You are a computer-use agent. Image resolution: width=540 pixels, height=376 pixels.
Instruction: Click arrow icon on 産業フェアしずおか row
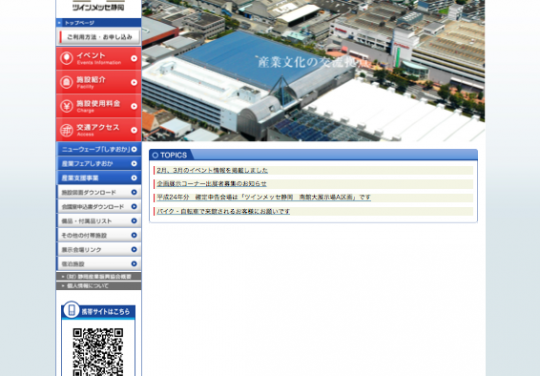tap(134, 164)
